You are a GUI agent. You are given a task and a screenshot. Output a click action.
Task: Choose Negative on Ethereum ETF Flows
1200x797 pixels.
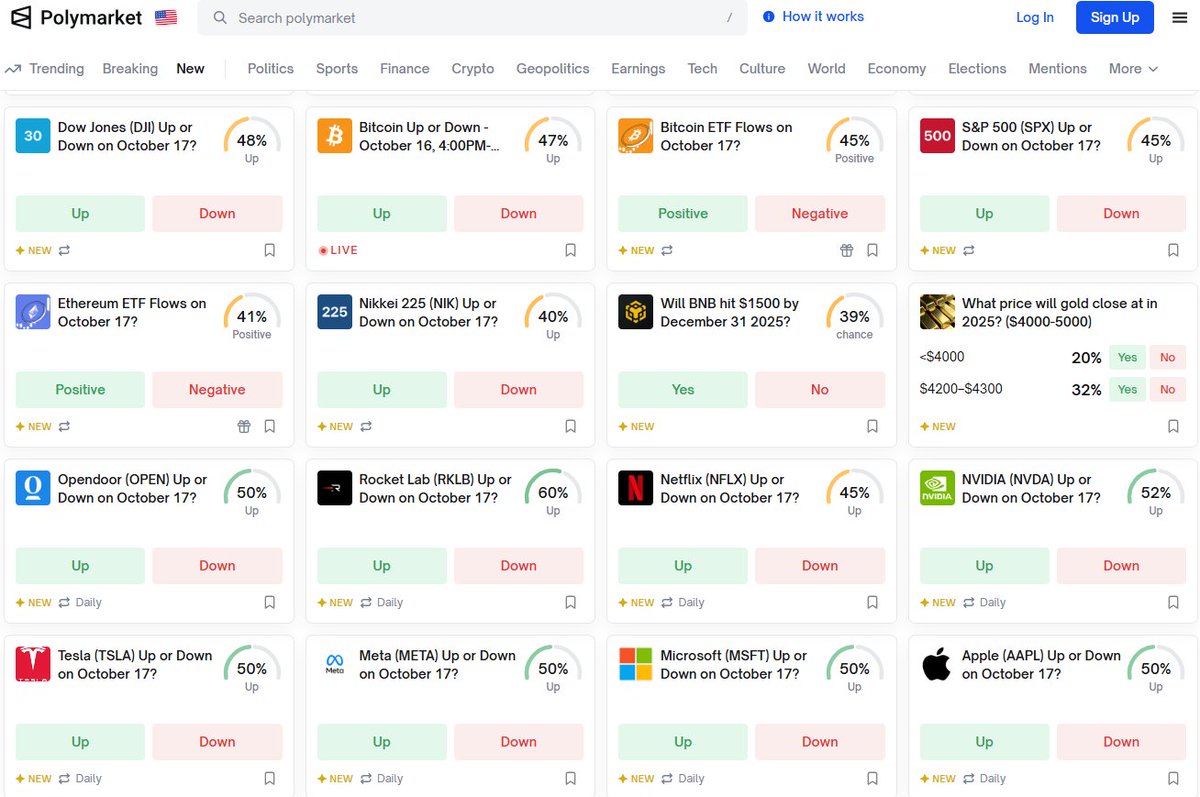217,389
